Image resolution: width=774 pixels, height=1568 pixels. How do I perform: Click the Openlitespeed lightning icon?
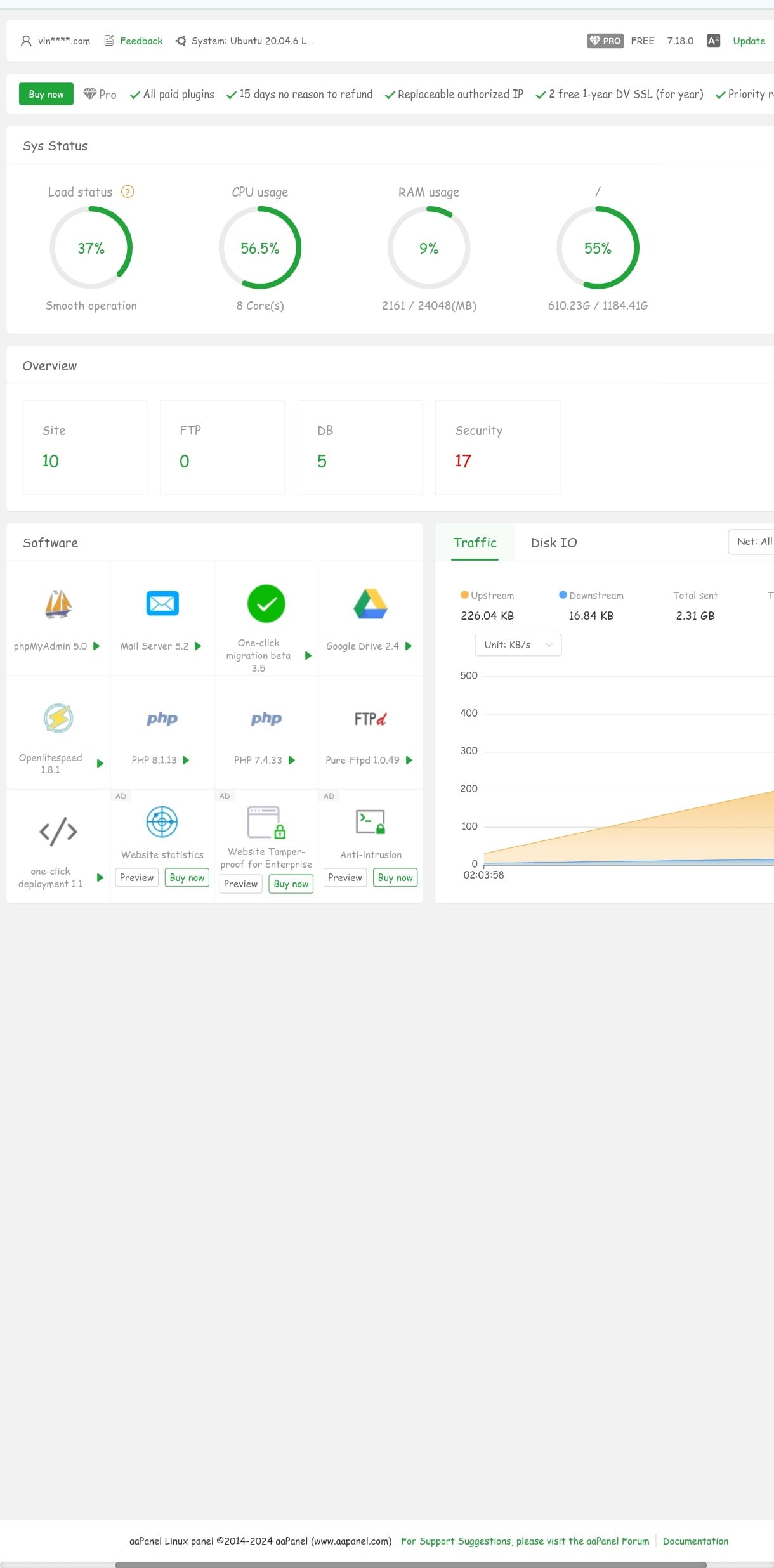(x=58, y=718)
